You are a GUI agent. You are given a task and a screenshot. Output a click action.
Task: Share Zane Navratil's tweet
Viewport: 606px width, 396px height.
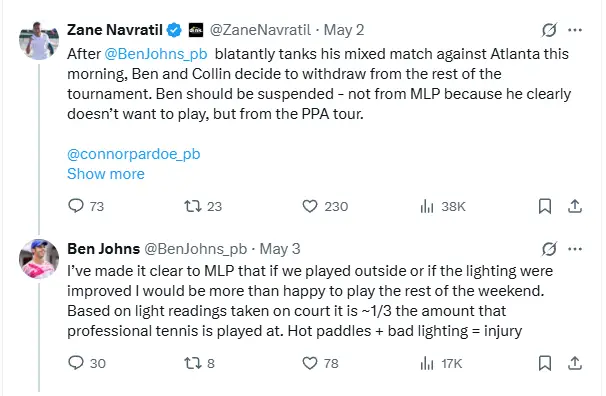coord(575,206)
